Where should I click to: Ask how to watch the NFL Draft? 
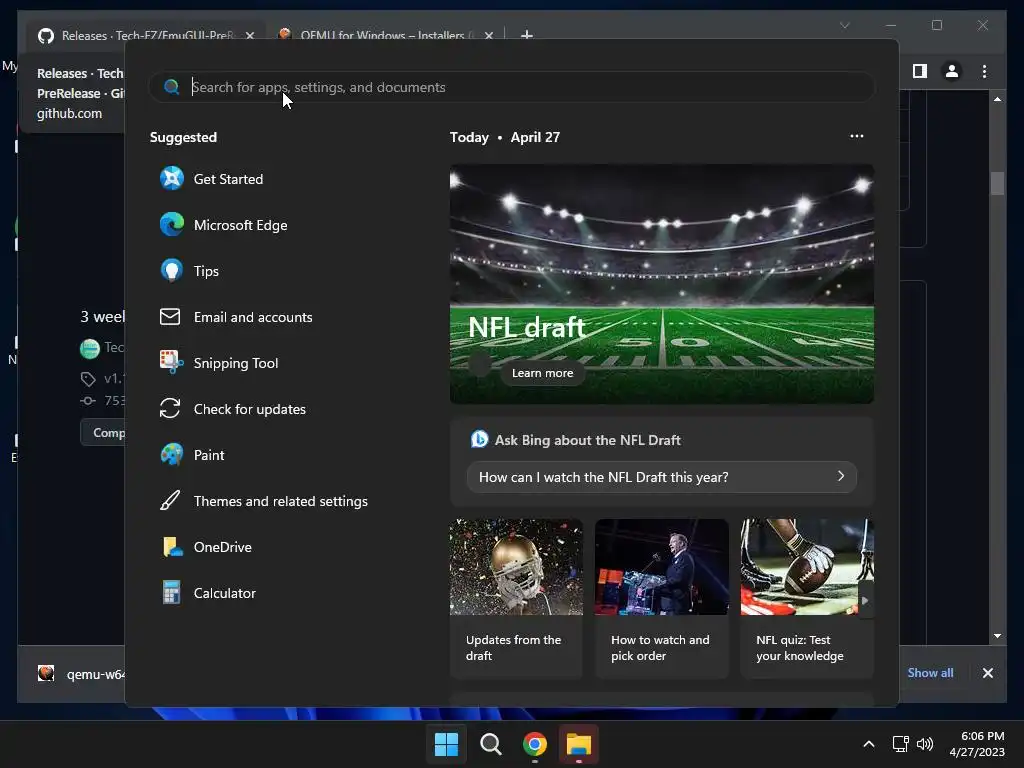pos(662,477)
